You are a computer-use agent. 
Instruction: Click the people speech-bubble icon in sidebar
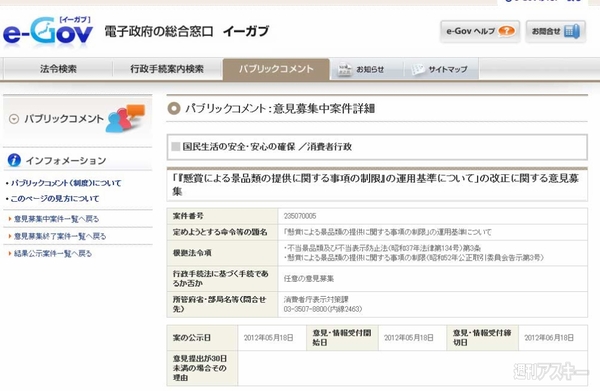[126, 118]
